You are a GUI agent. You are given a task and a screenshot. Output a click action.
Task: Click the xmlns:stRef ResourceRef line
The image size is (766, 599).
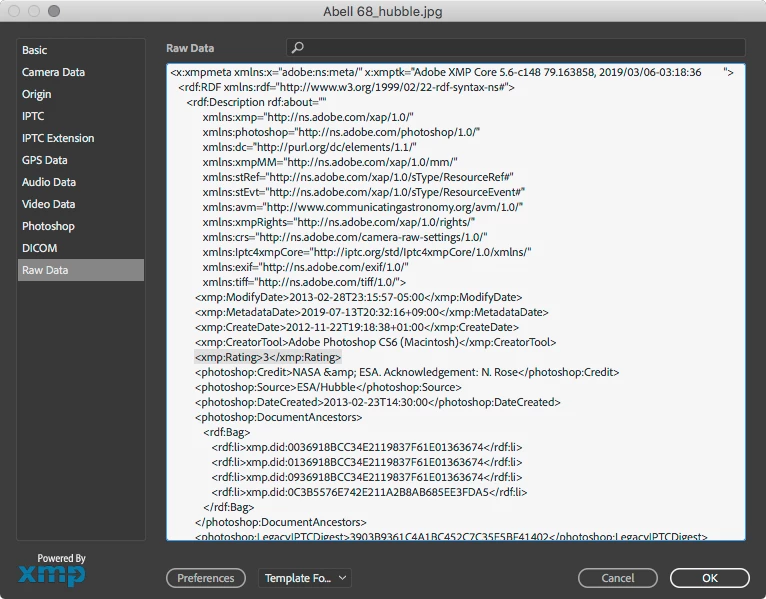tap(358, 177)
